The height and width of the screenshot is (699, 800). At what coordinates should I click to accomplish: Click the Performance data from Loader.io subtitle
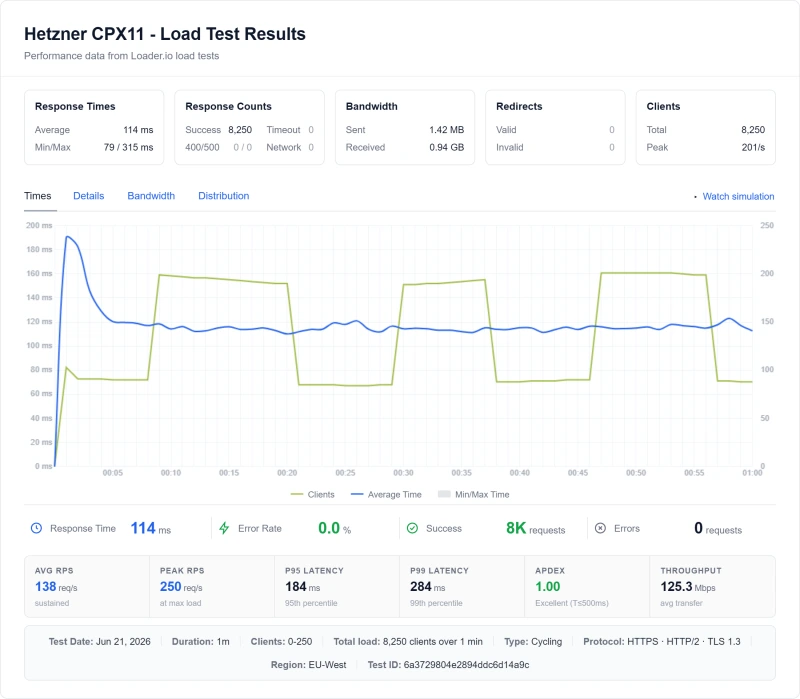pyautogui.click(x=121, y=56)
